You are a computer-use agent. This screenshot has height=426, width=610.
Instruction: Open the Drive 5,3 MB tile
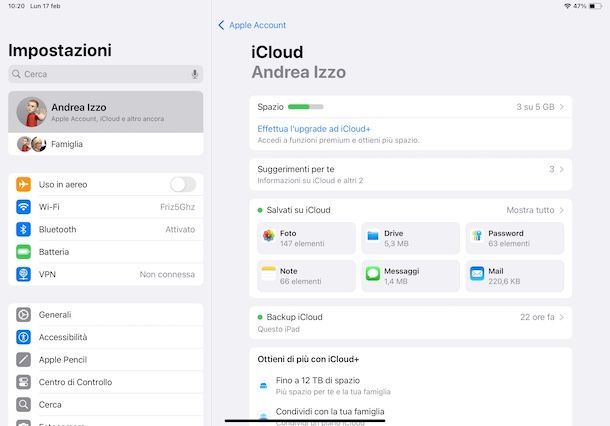410,238
